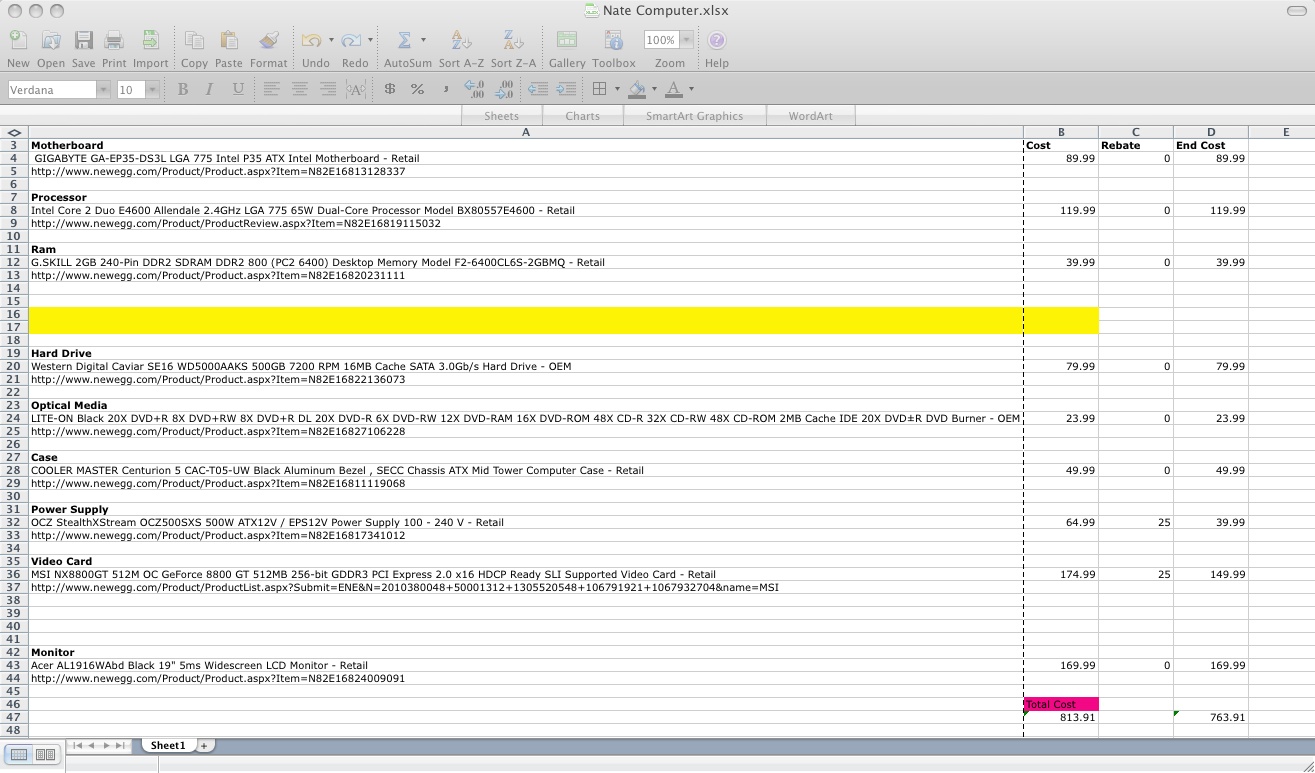
Task: Open the Zoom 100% dropdown
Action: coord(687,40)
